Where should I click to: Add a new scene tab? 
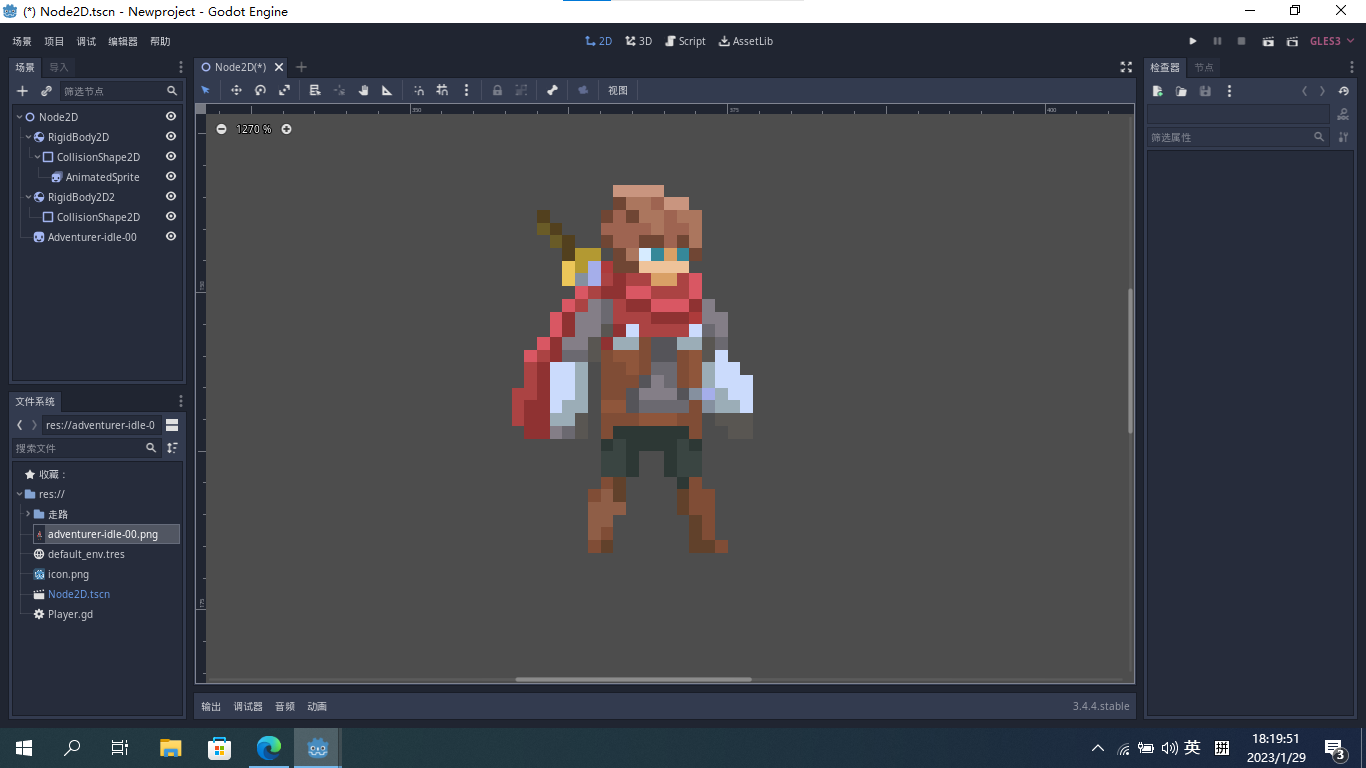coord(301,67)
